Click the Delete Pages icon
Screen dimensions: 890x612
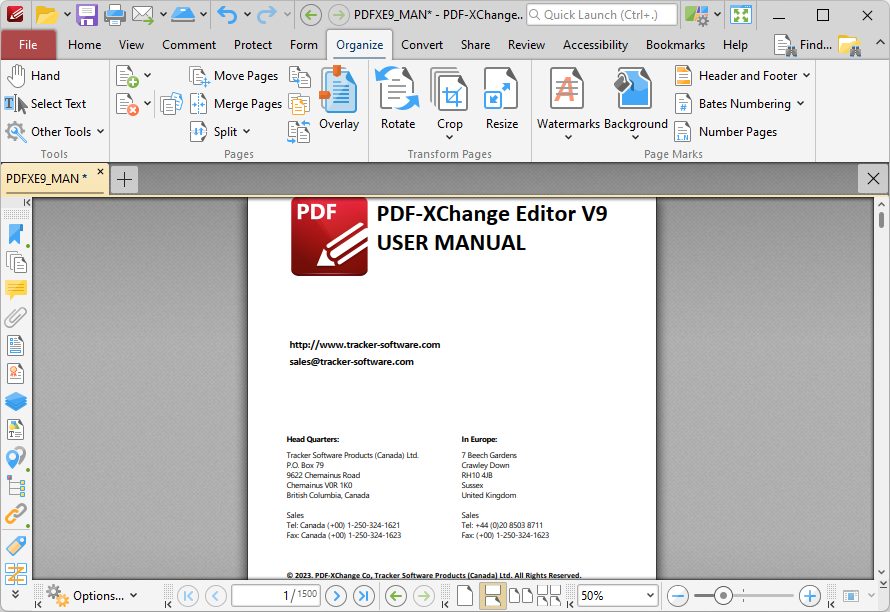pyautogui.click(x=127, y=104)
